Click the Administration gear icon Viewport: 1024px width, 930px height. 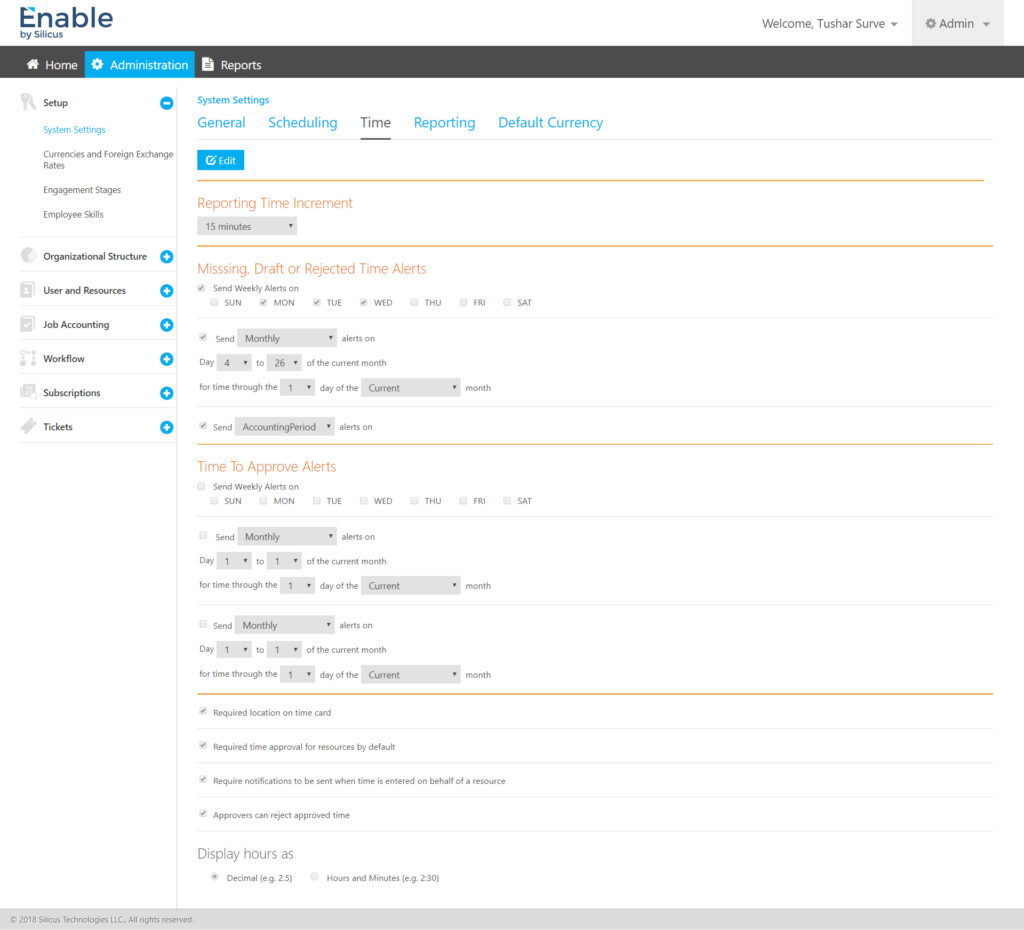click(x=97, y=64)
